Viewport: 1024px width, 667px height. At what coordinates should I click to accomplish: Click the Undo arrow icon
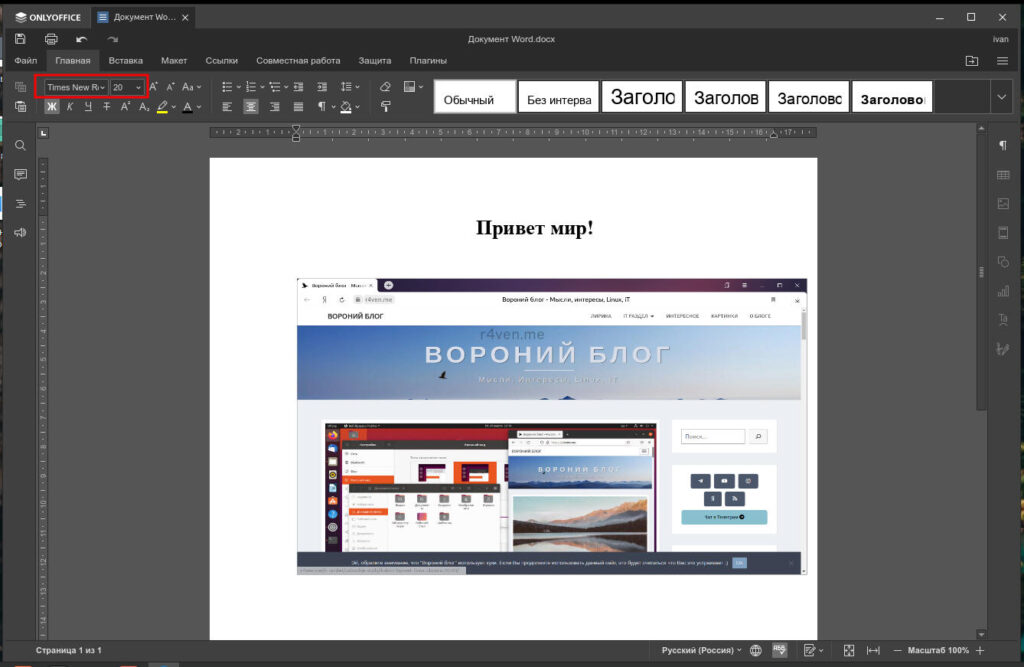[82, 39]
